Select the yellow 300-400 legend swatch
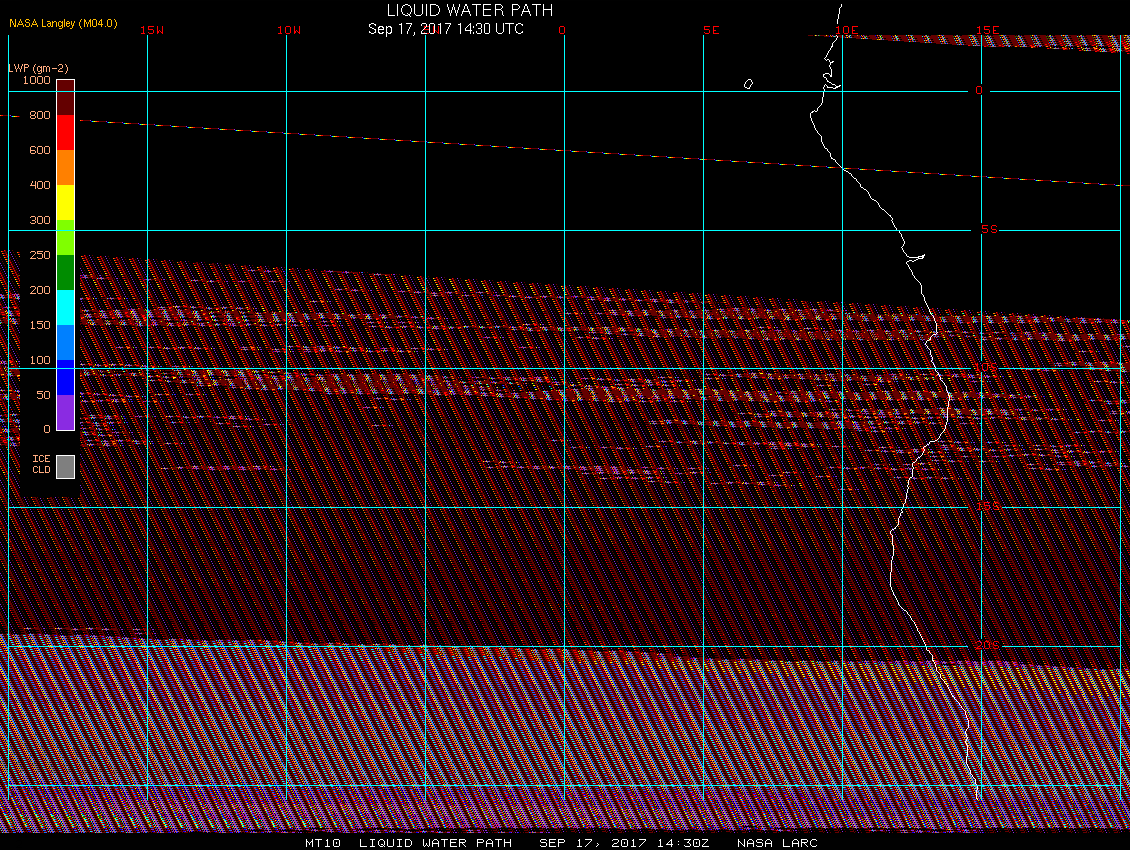 tap(66, 203)
